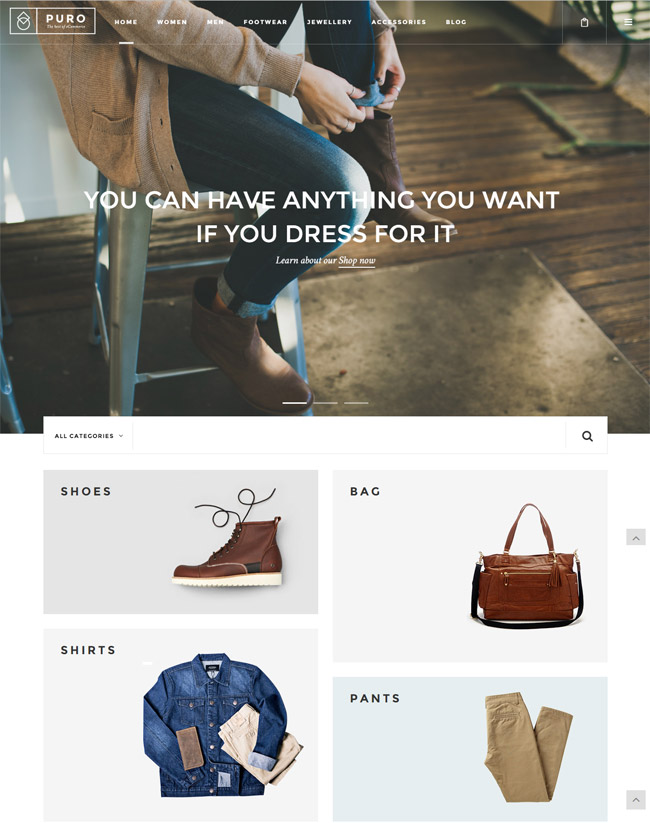Click the search magnifier icon

coord(587,436)
